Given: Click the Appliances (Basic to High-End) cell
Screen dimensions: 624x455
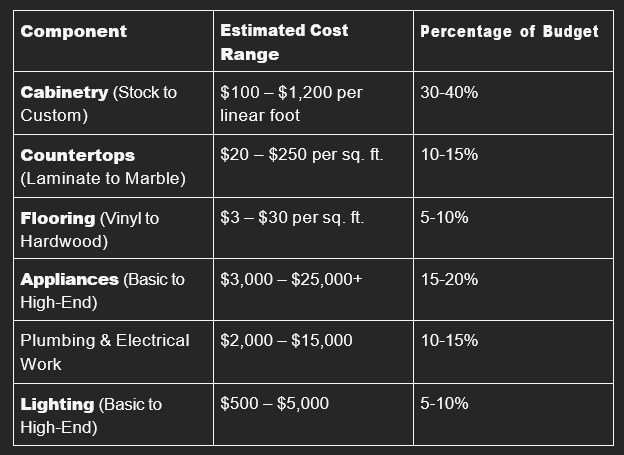Looking at the screenshot, I should pyautogui.click(x=102, y=291).
